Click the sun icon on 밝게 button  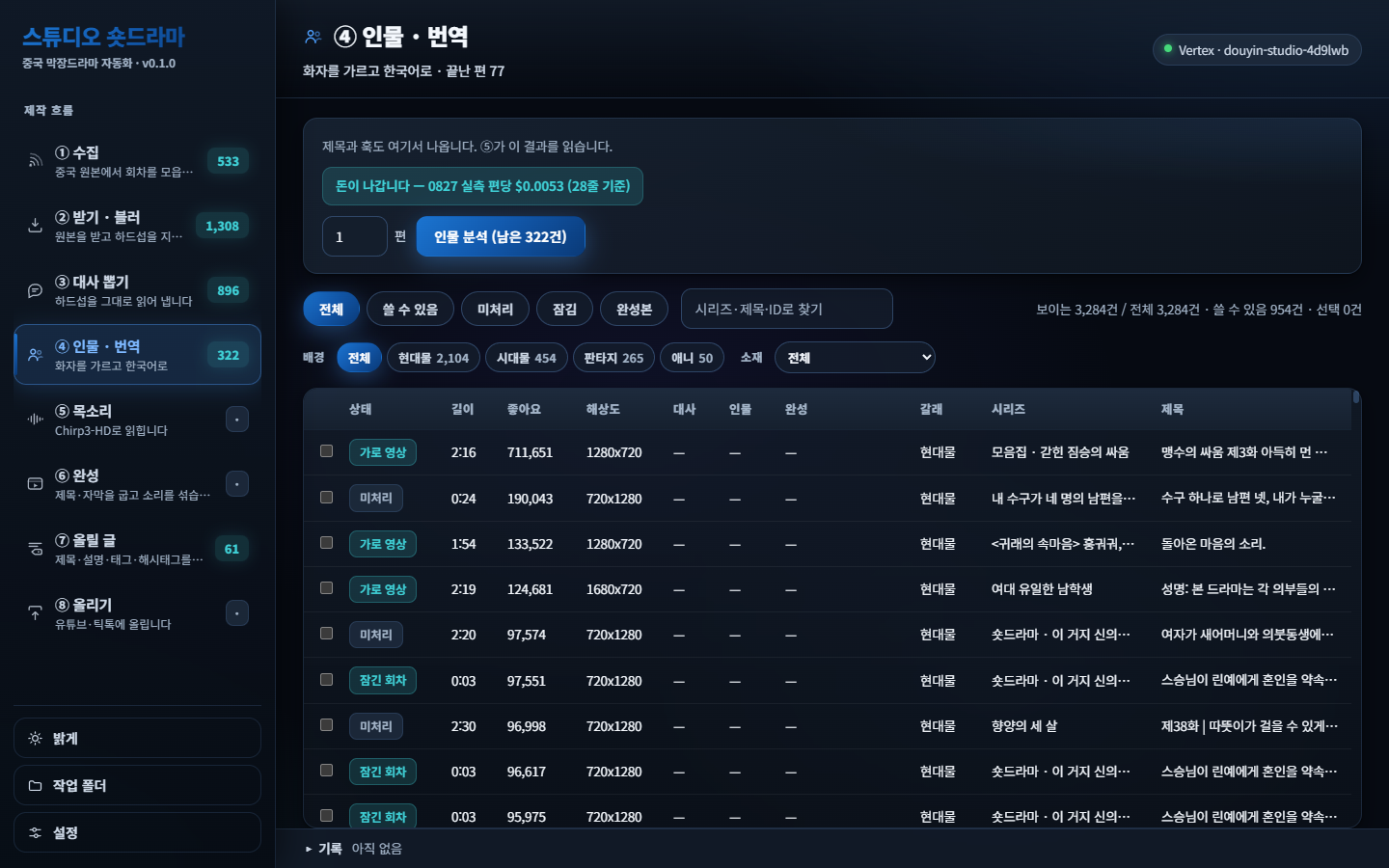click(x=35, y=739)
